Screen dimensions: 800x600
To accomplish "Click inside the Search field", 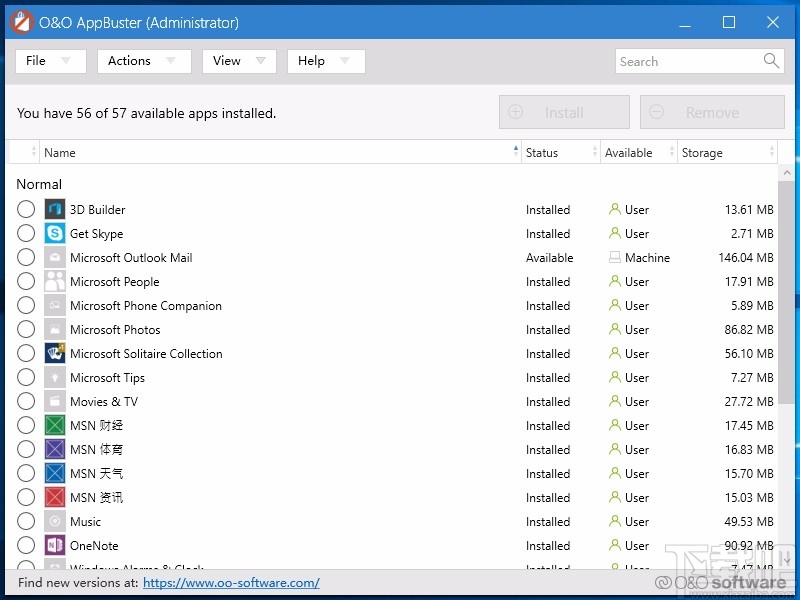I will click(690, 61).
